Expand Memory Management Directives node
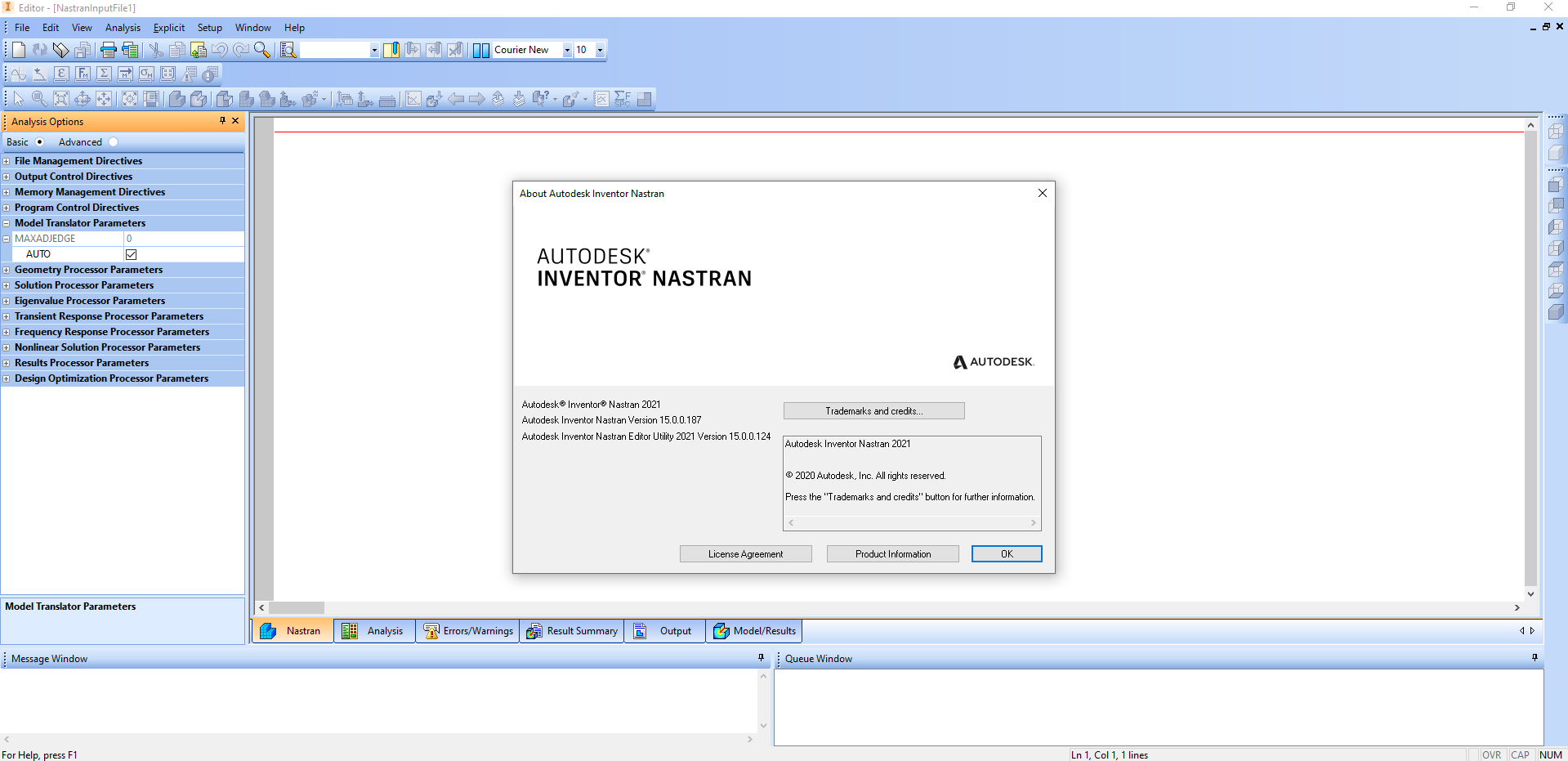The height and width of the screenshot is (761, 1568). point(7,192)
